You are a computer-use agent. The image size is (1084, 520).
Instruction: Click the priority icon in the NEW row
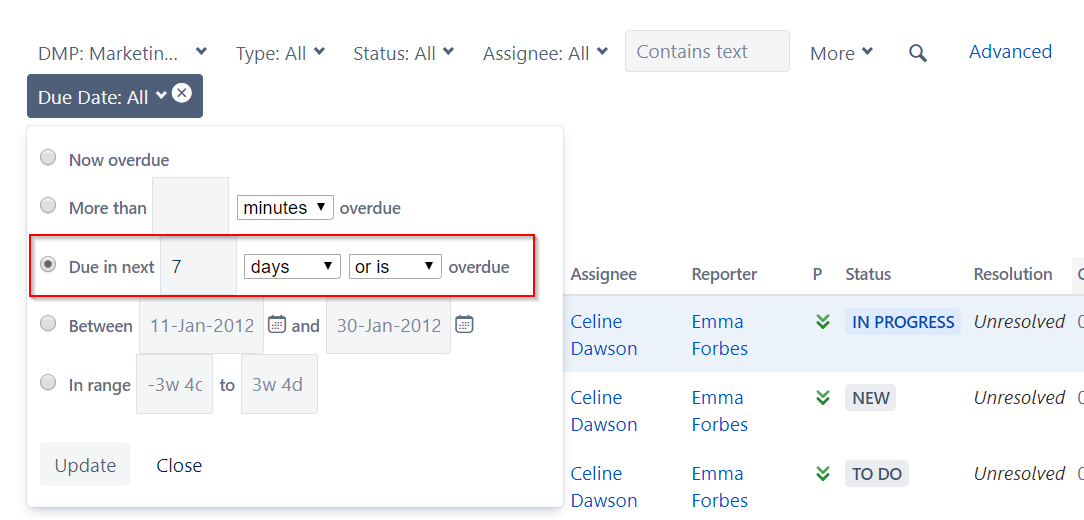coord(822,398)
